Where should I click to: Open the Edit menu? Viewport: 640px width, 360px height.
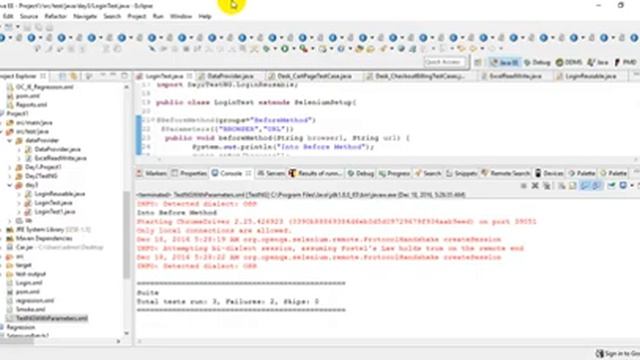[x=8, y=16]
